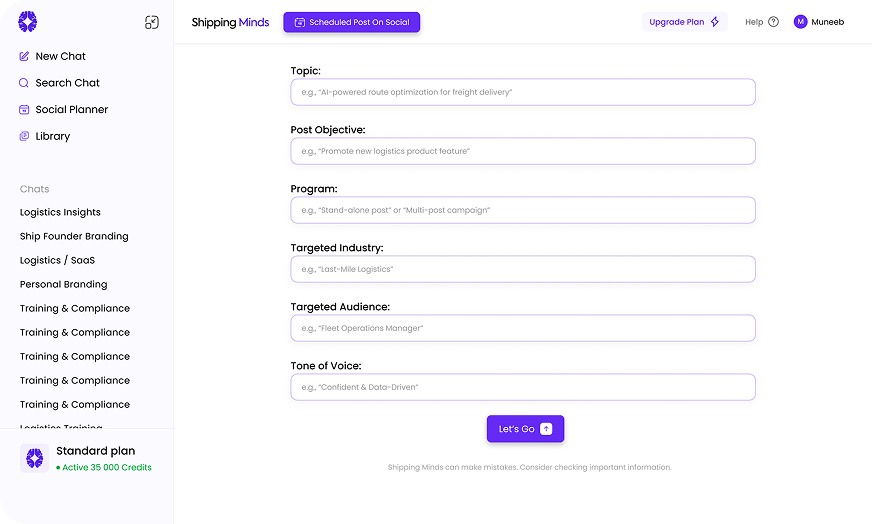The height and width of the screenshot is (524, 872).
Task: Click the Library icon in sidebar
Action: click(x=24, y=136)
